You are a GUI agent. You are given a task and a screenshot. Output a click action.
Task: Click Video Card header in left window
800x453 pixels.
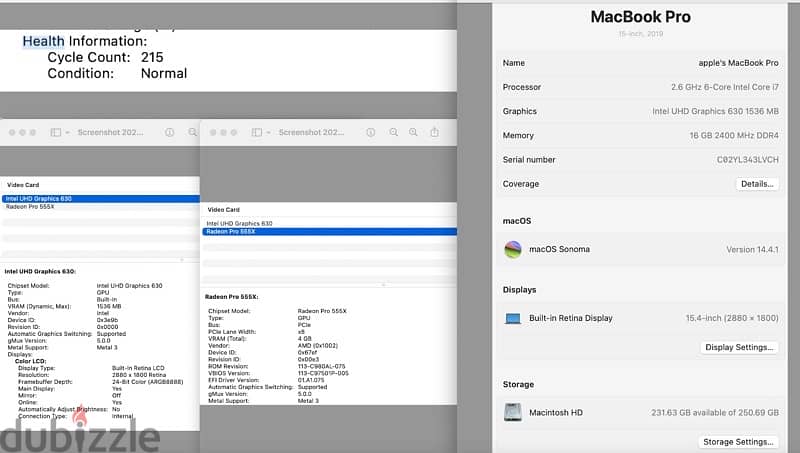point(23,185)
